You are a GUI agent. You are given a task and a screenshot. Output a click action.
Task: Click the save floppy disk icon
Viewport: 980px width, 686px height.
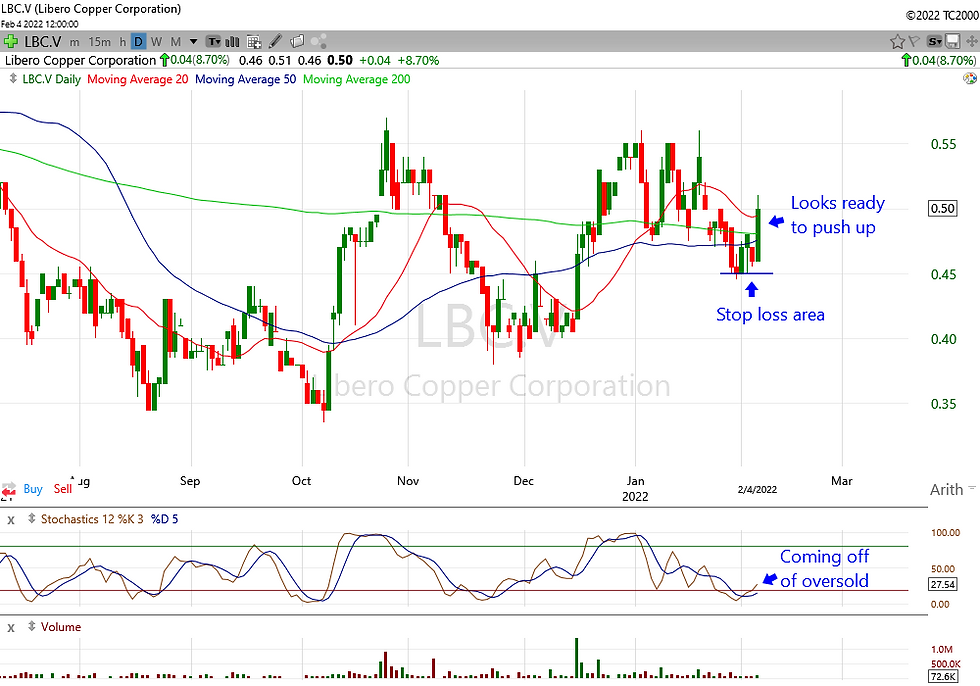coord(952,42)
